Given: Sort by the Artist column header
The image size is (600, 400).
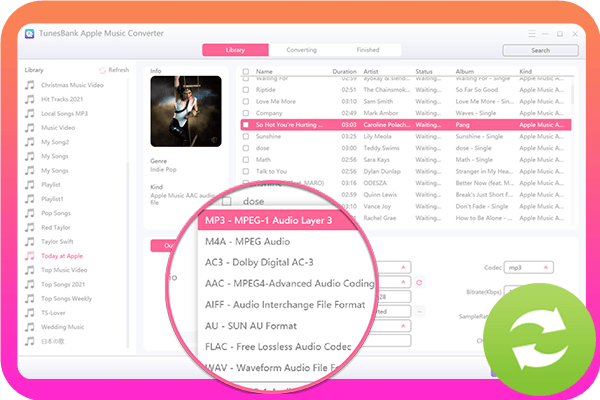Looking at the screenshot, I should (x=371, y=72).
